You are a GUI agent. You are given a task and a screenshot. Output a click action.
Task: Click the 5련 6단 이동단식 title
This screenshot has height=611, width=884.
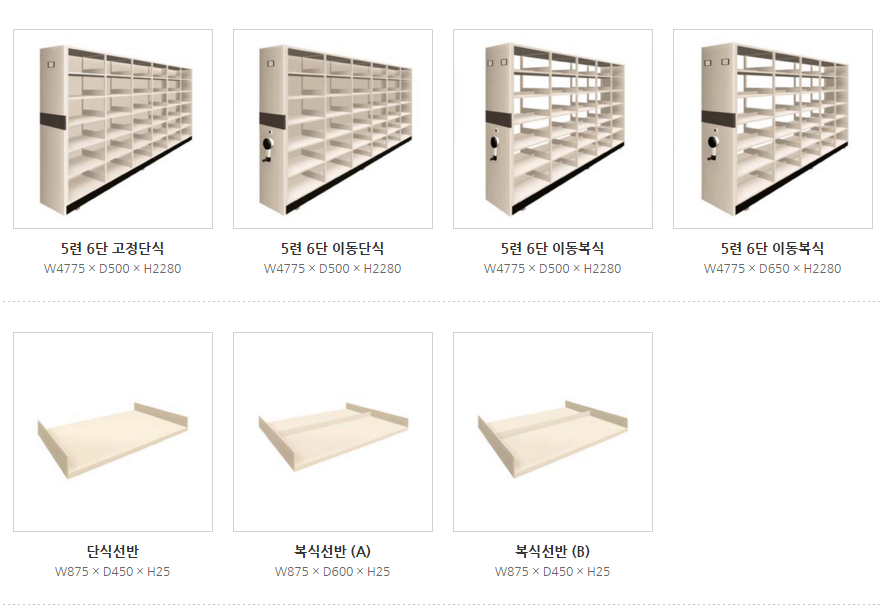(333, 249)
